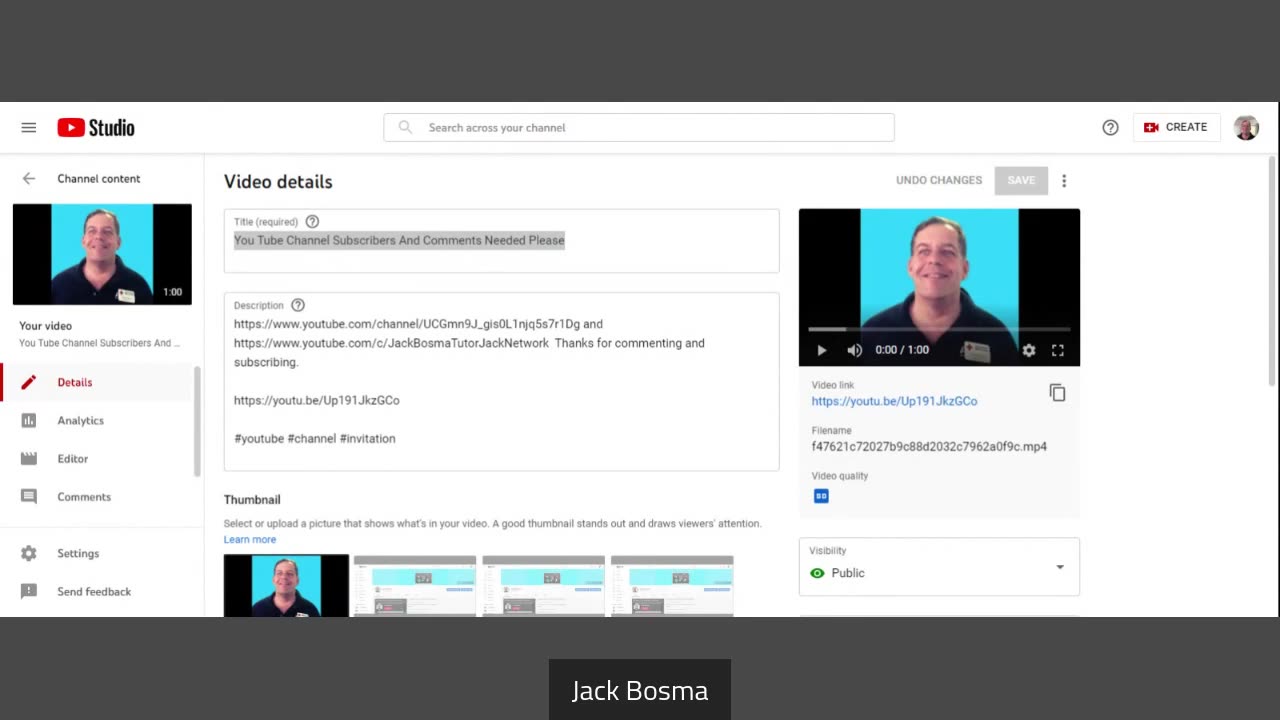The height and width of the screenshot is (720, 1280).
Task: Mute the video preview volume
Action: pos(855,350)
